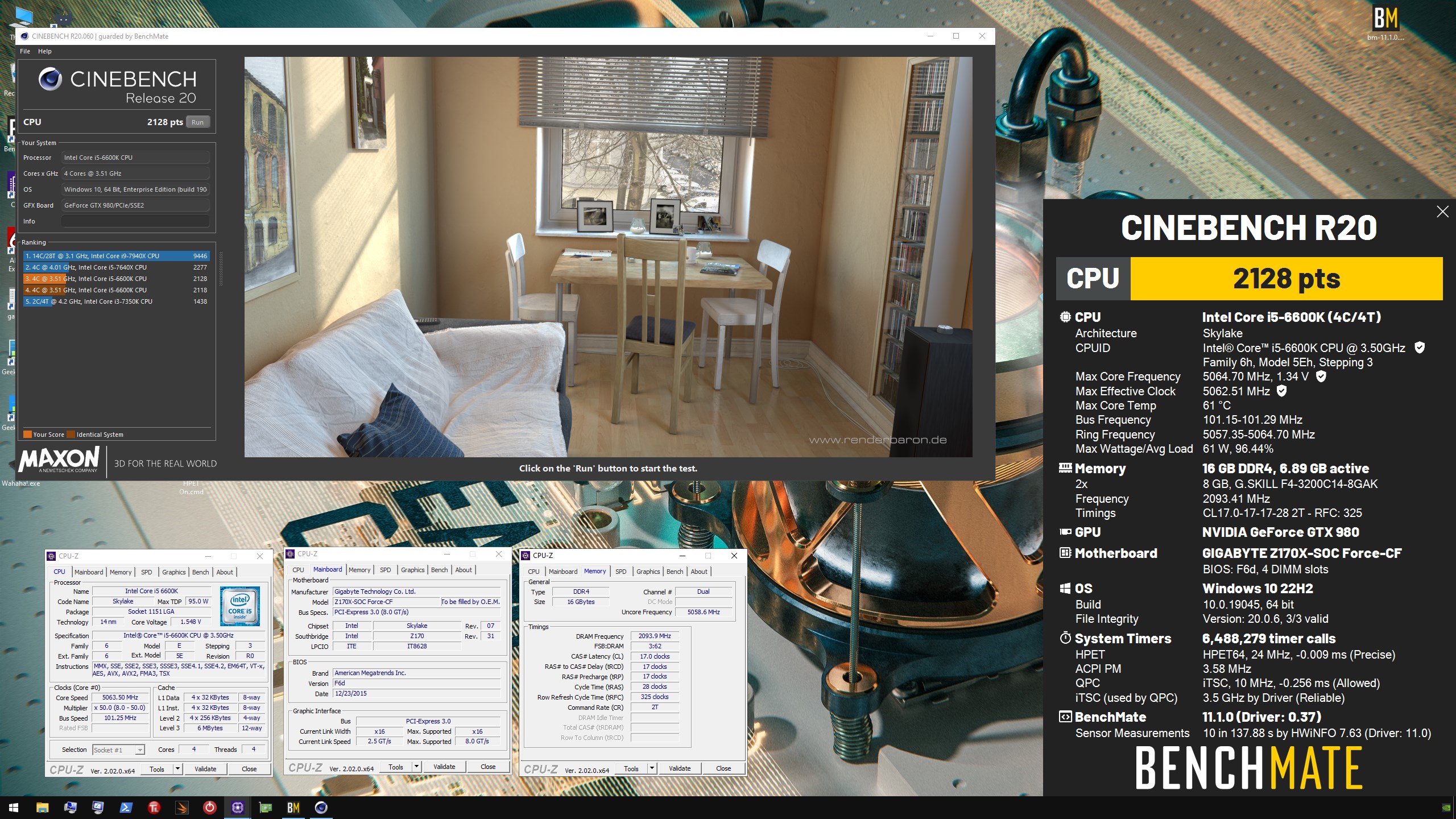Click the yellow 2128 pts score banner
1456x819 pixels.
point(1286,279)
